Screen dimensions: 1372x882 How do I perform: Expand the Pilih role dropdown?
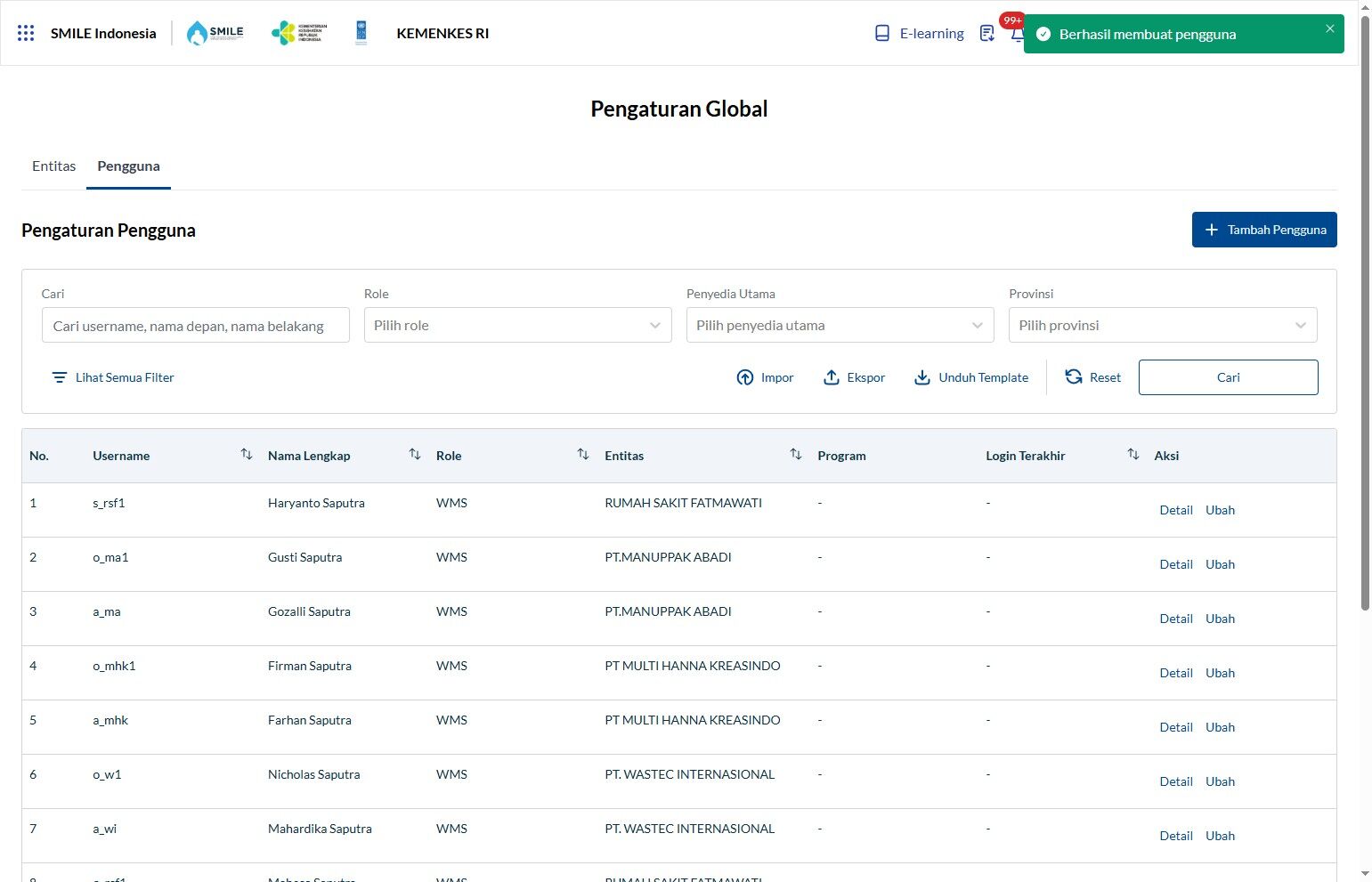[x=518, y=325]
